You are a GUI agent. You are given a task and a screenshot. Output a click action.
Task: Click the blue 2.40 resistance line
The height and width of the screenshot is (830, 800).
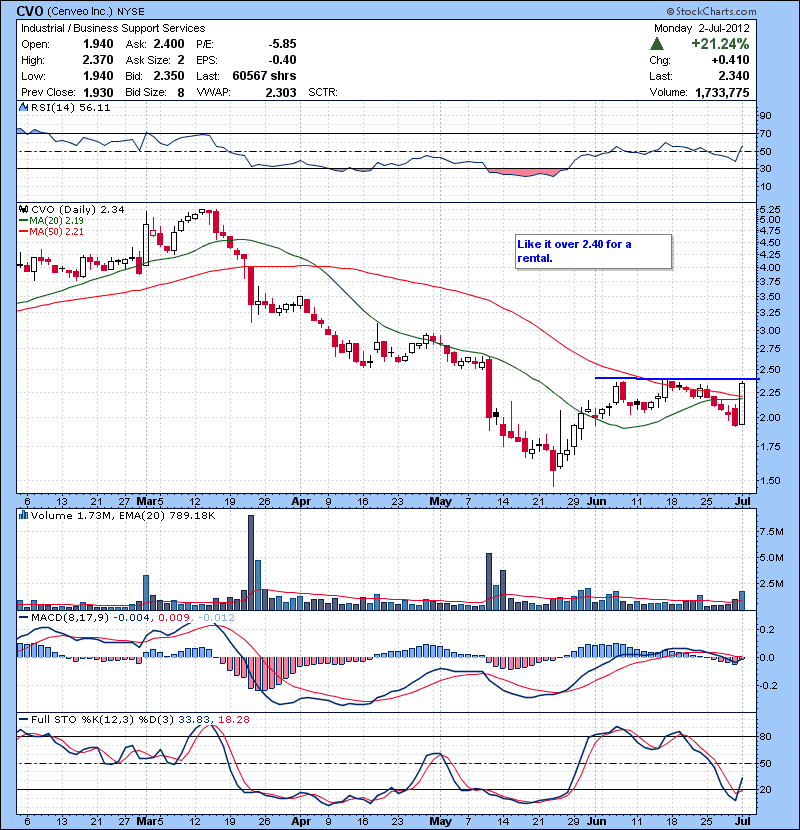click(x=677, y=378)
